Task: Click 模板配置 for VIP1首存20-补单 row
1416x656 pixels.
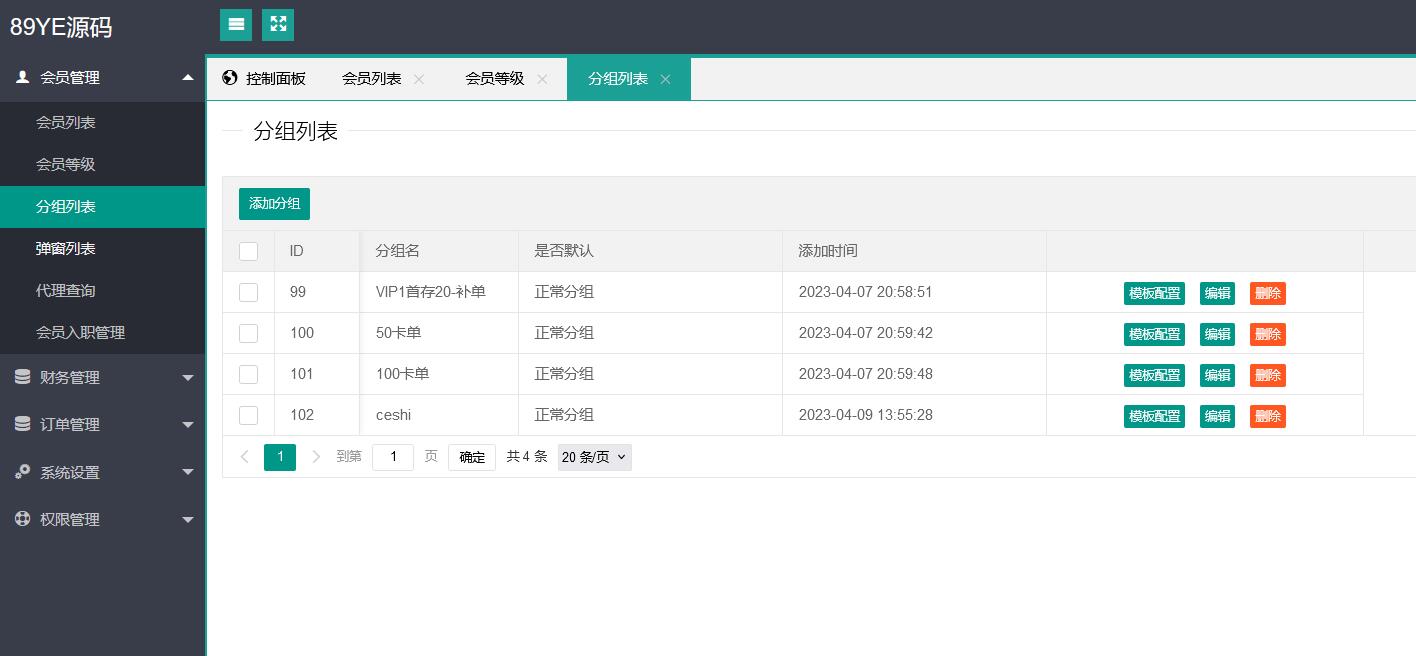Action: click(x=1154, y=293)
